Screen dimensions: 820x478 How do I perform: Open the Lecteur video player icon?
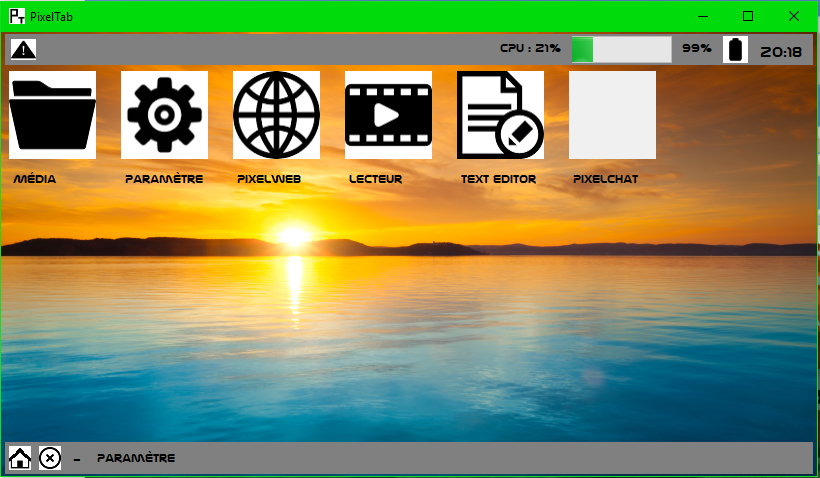[388, 115]
